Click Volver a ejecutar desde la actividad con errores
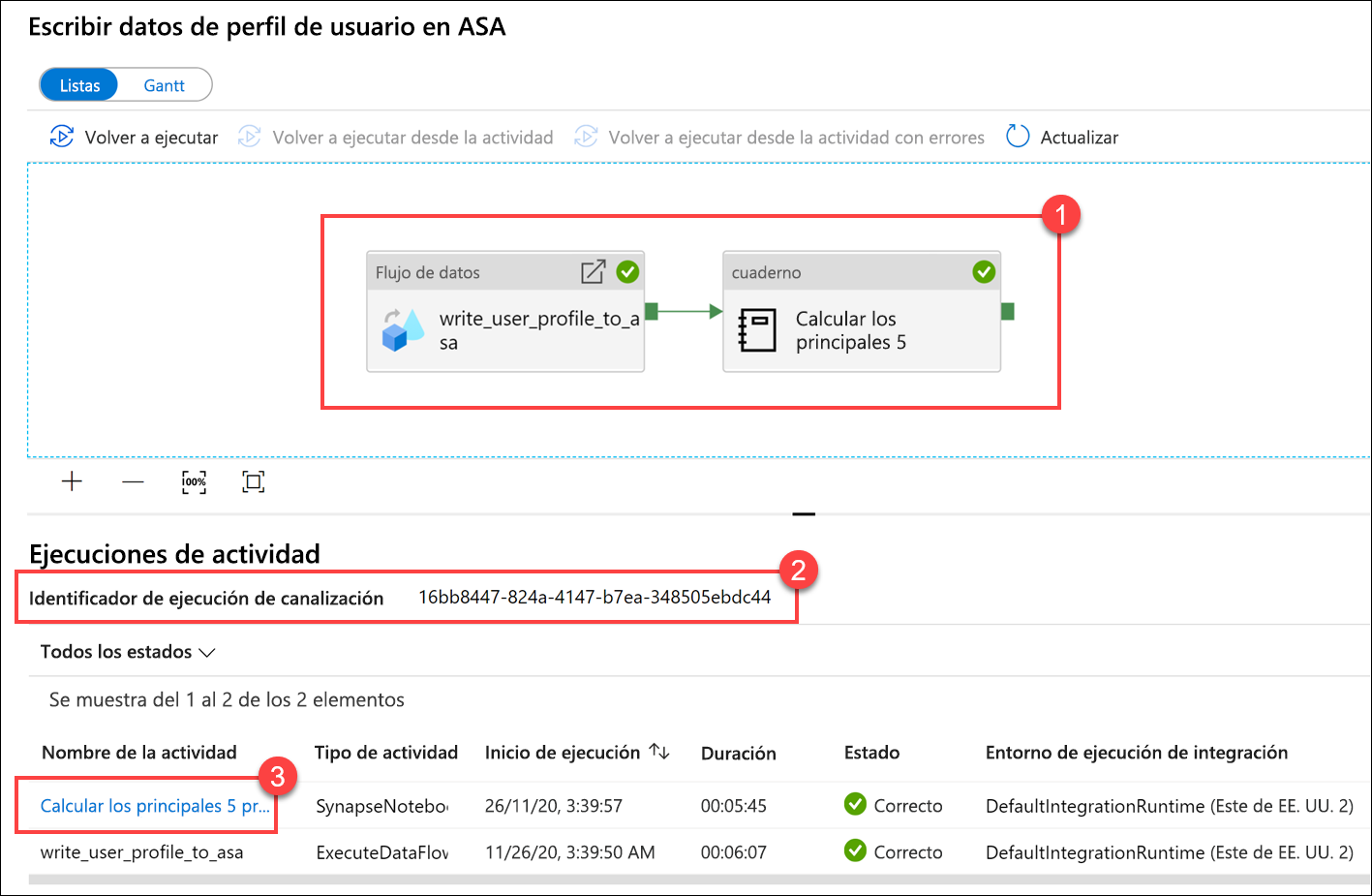 click(x=779, y=138)
